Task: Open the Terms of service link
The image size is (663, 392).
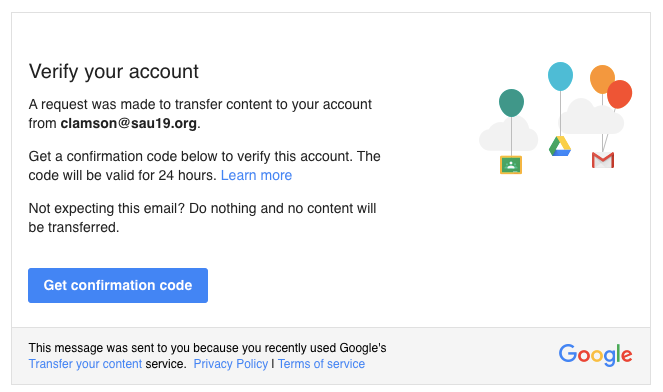Action: [321, 364]
